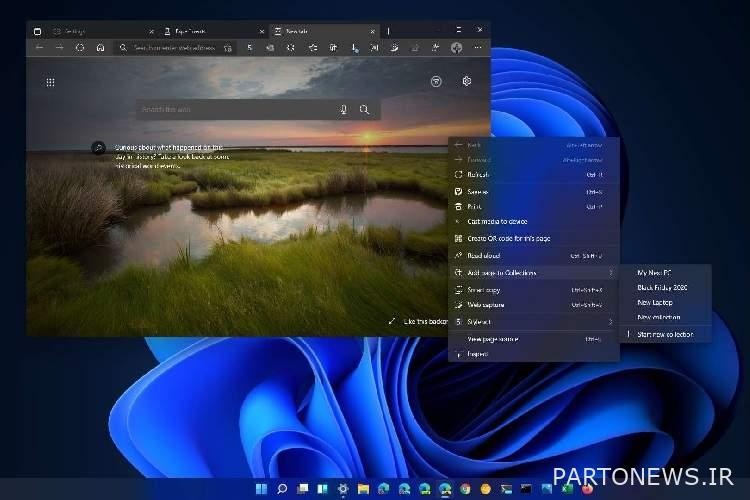Viewport: 750px width, 500px height.
Task: Open the tab actions menu icon
Action: [x=37, y=32]
